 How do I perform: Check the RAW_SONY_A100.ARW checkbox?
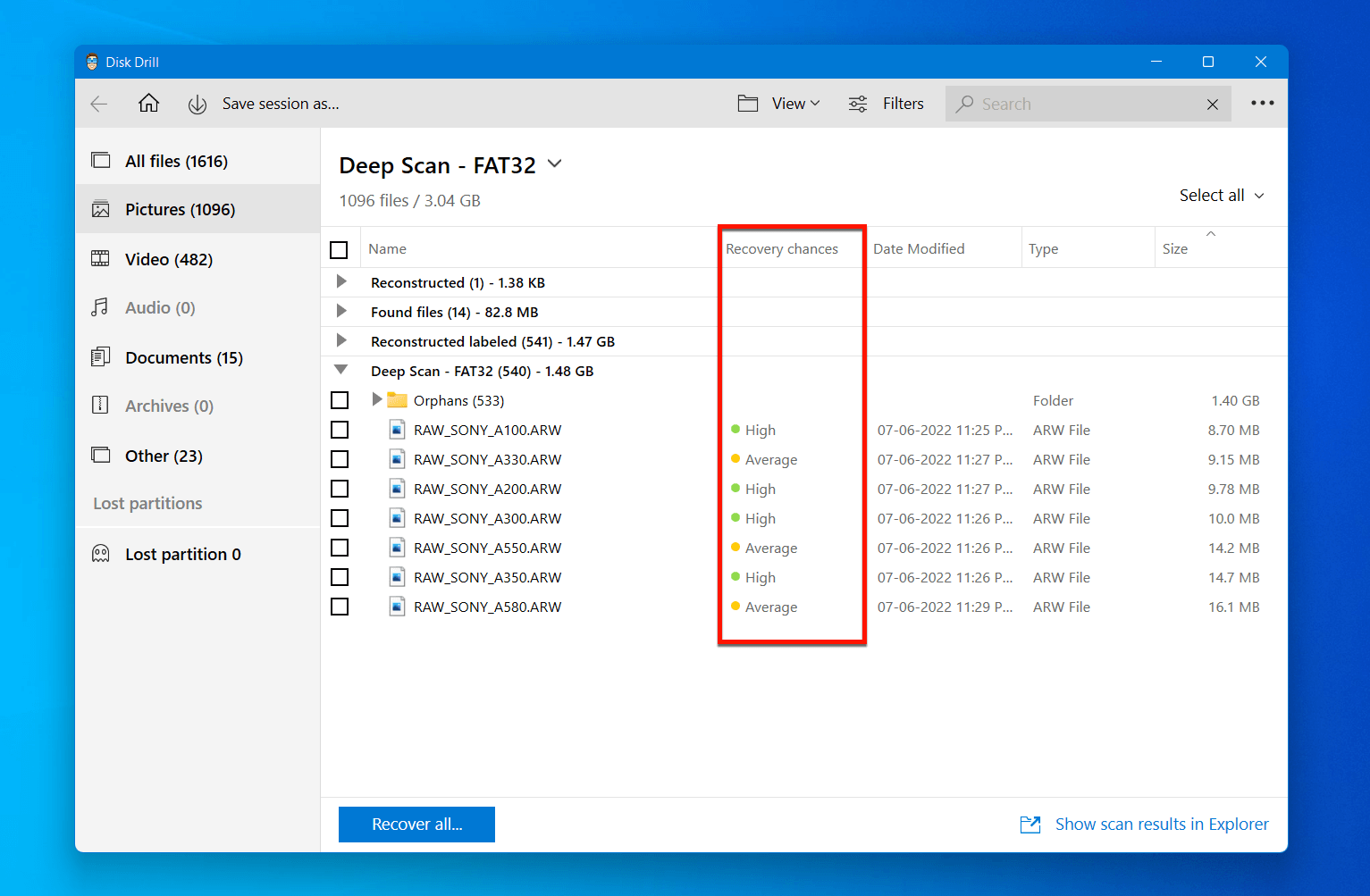click(x=340, y=430)
